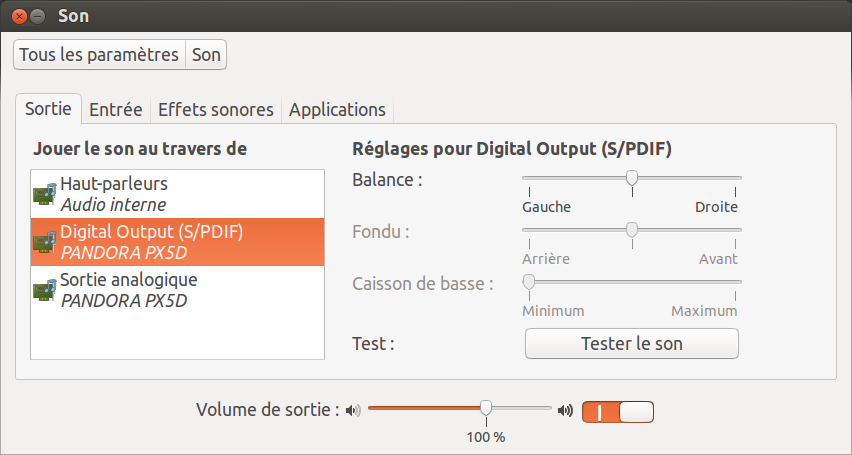
Task: Click the Haut-parleurs sound card icon
Action: coord(45,194)
